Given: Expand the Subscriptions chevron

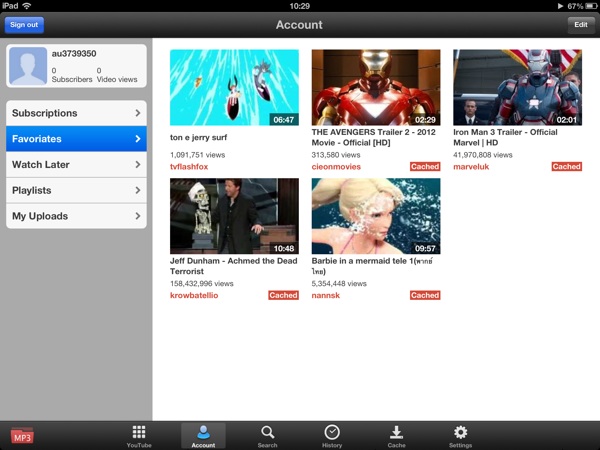Looking at the screenshot, I should click(x=138, y=113).
